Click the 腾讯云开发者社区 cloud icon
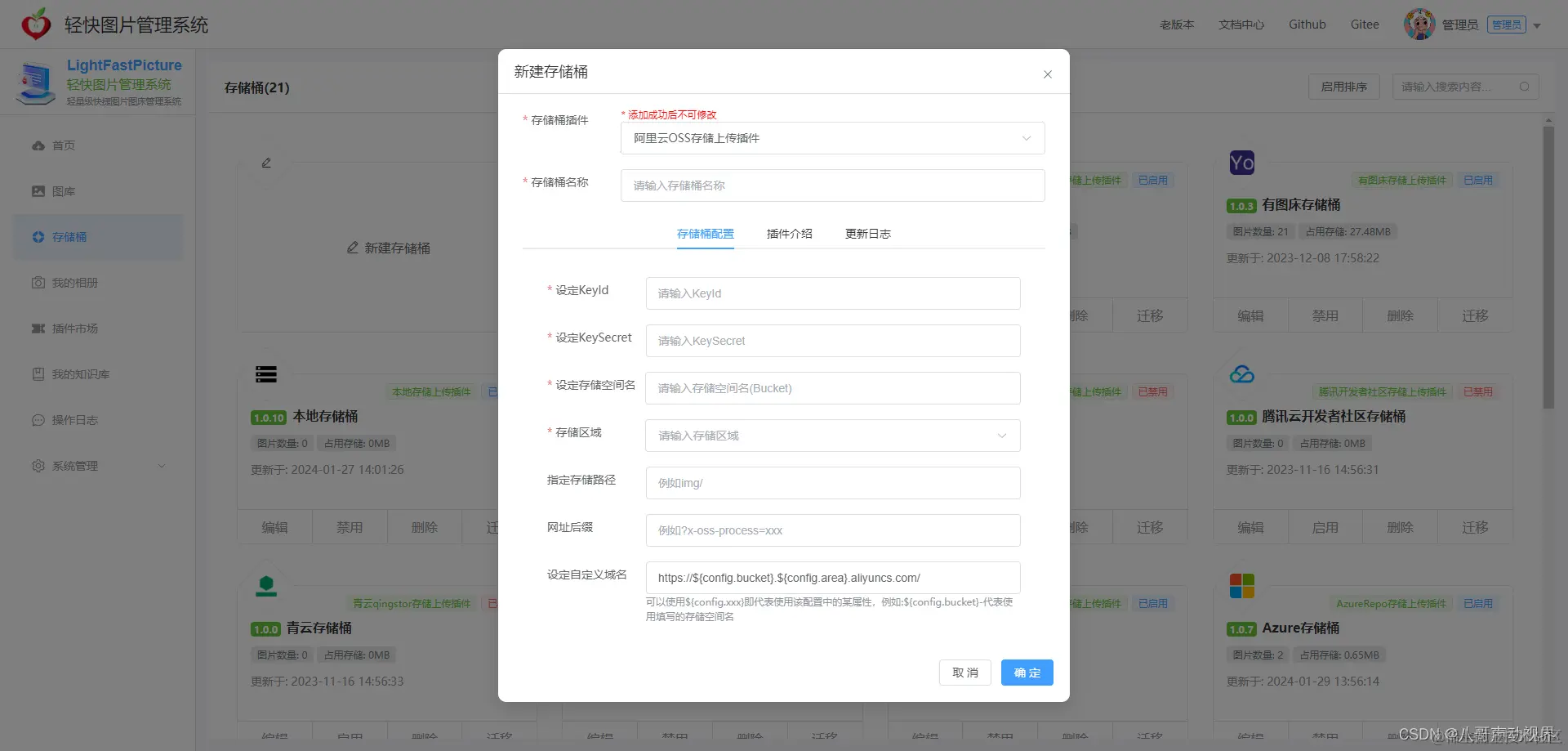Viewport: 1568px width, 751px height. pyautogui.click(x=1242, y=374)
